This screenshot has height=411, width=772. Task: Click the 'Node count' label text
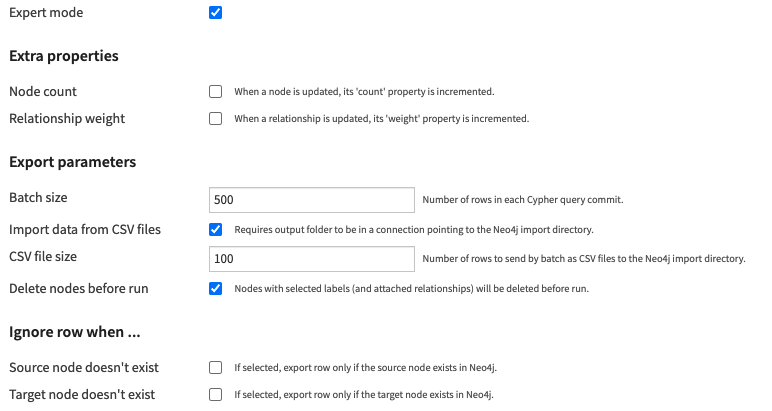[x=43, y=92]
